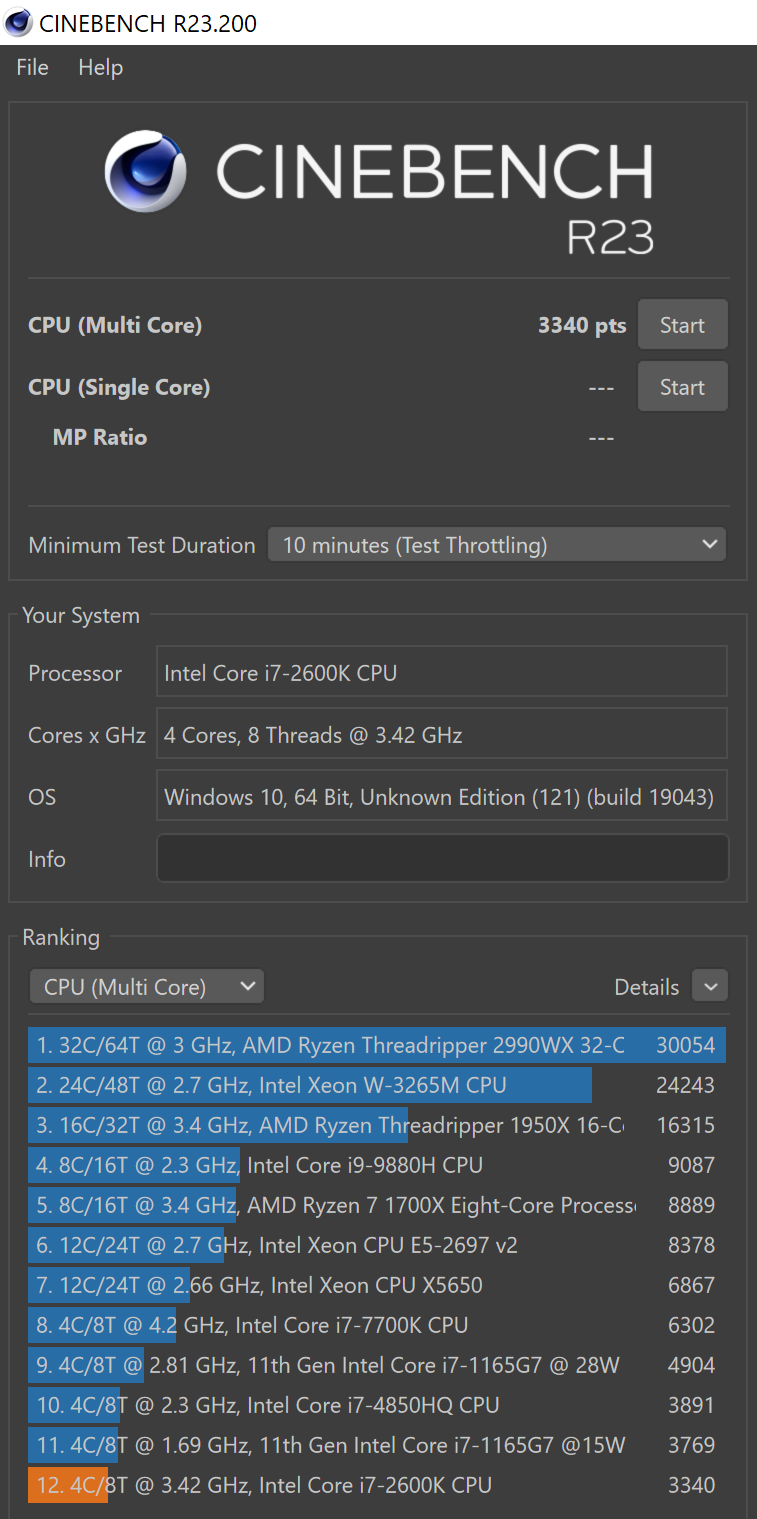Click the 24243 score value
The height and width of the screenshot is (1519, 757).
pyautogui.click(x=685, y=1085)
